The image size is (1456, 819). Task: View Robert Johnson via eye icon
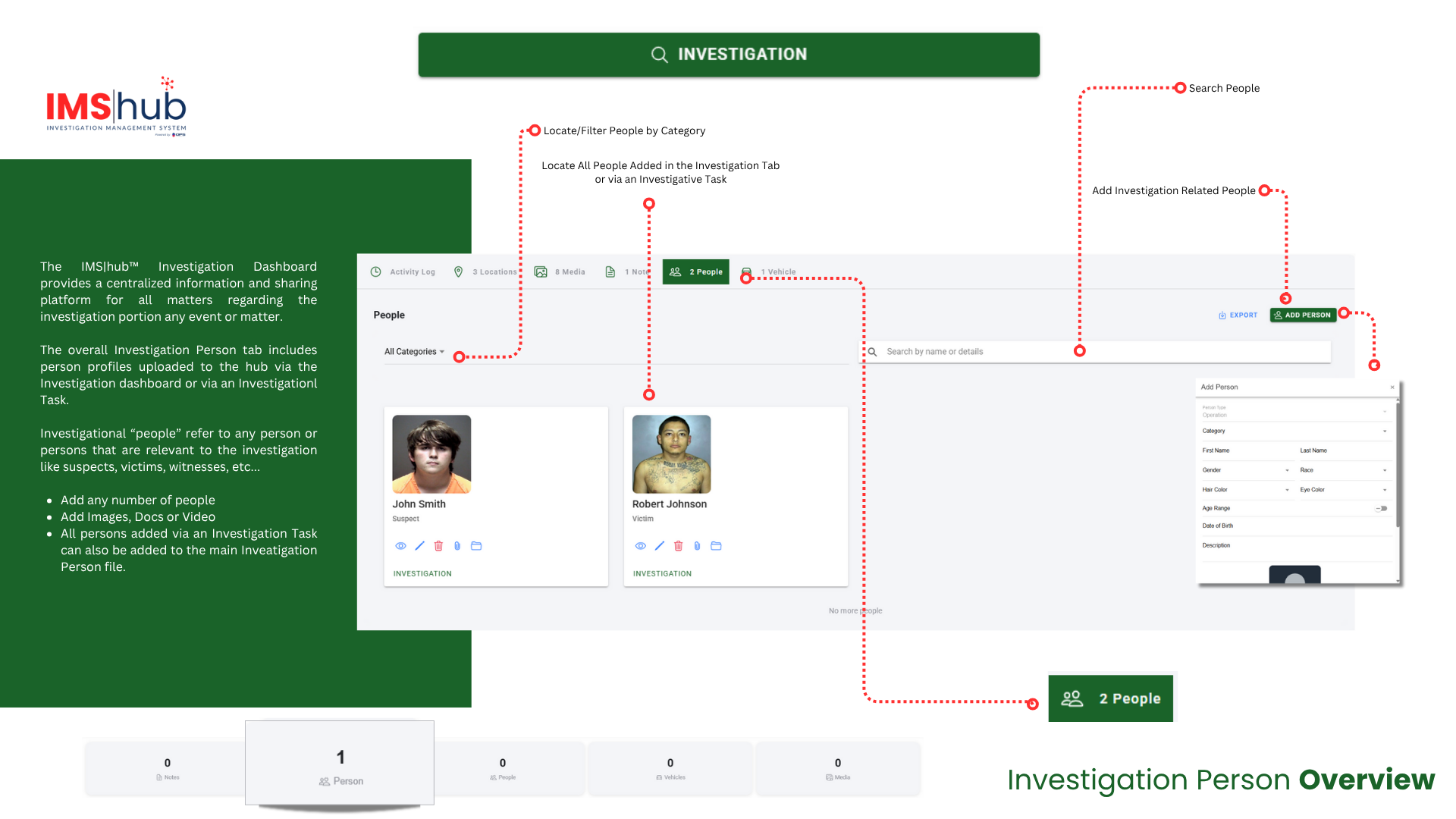click(x=641, y=546)
